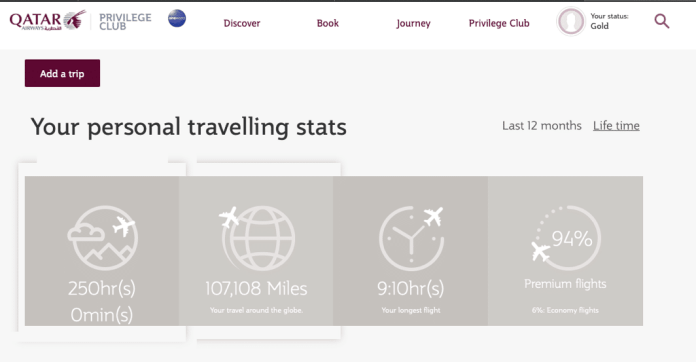
Task: Switch stats to Life time
Action: click(616, 126)
